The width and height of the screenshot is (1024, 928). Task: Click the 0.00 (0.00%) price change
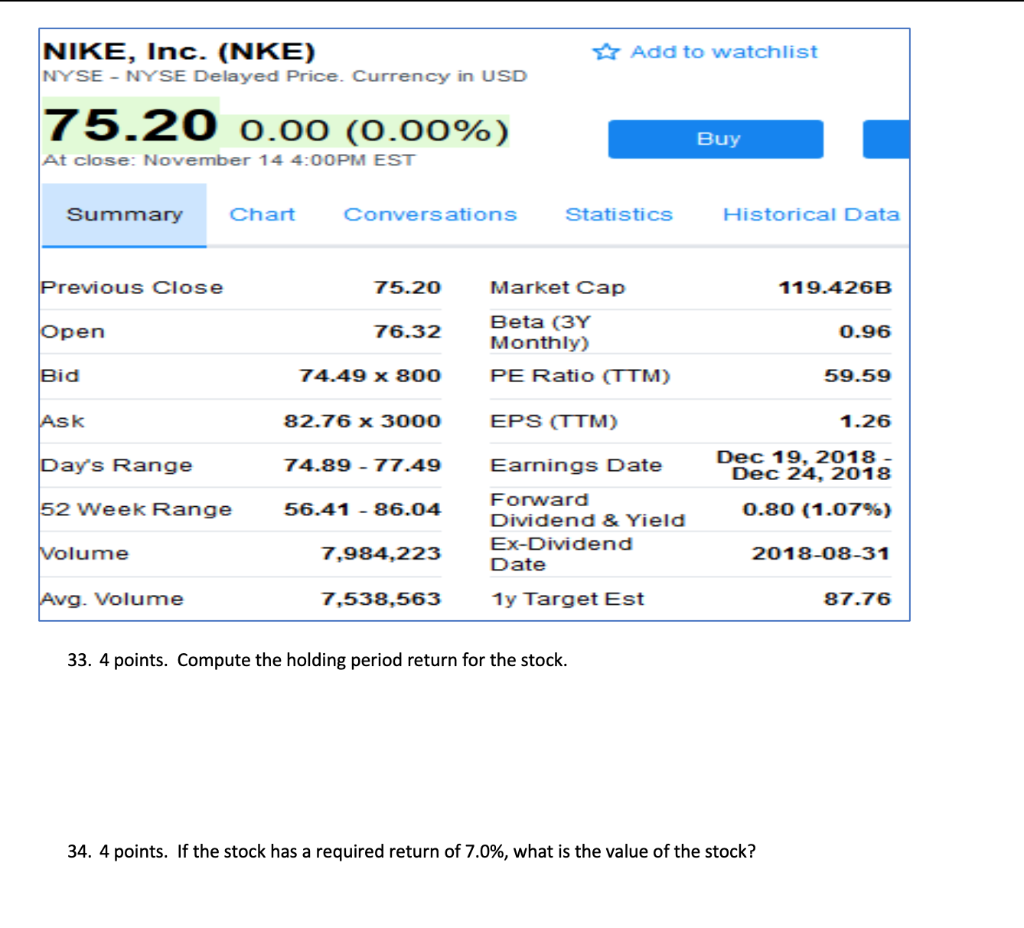pyautogui.click(x=374, y=130)
